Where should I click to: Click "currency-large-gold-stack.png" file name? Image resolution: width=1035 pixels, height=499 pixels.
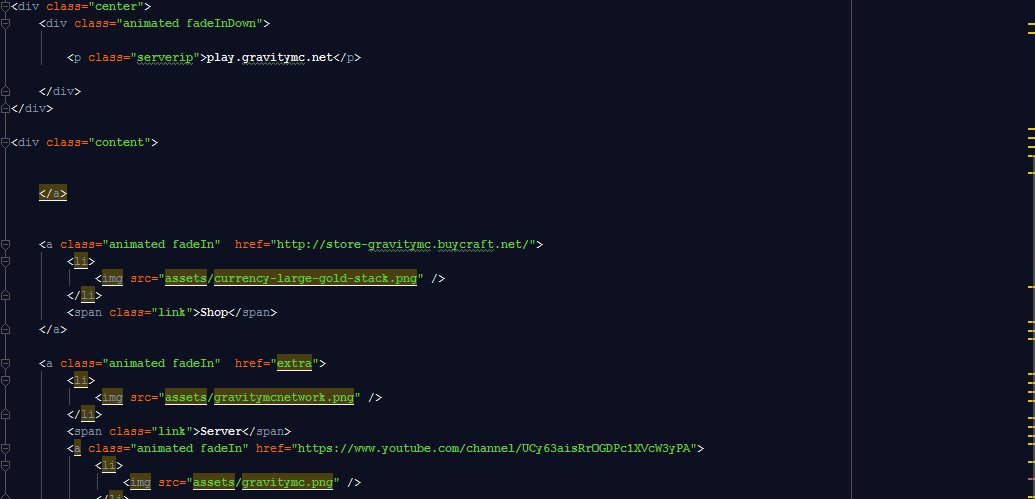[316, 279]
